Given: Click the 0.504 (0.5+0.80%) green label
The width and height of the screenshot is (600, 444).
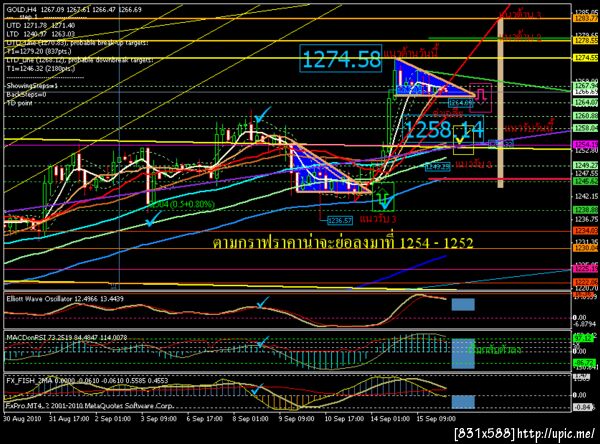Looking at the screenshot, I should click(x=182, y=204).
